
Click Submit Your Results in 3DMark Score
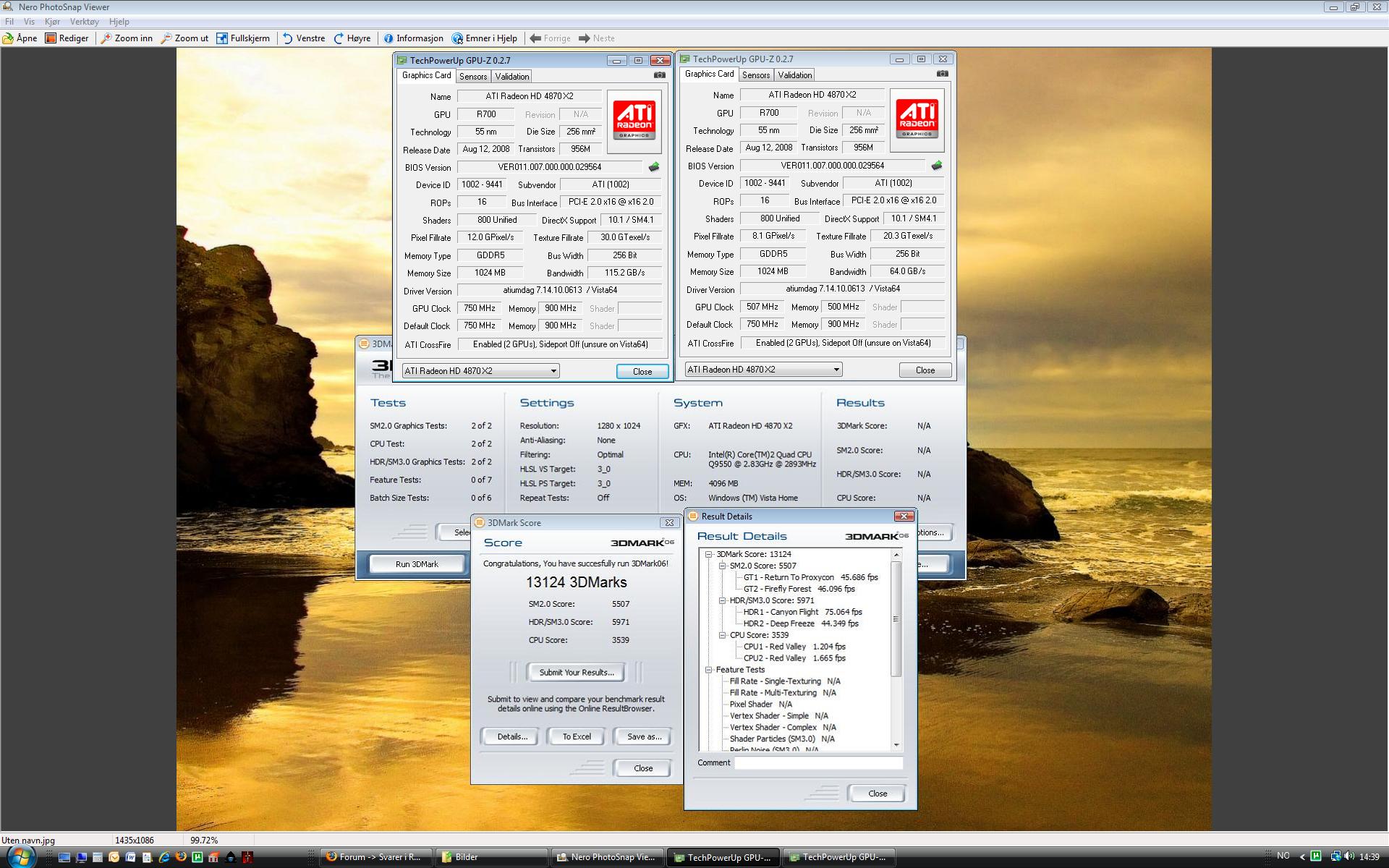click(x=577, y=673)
